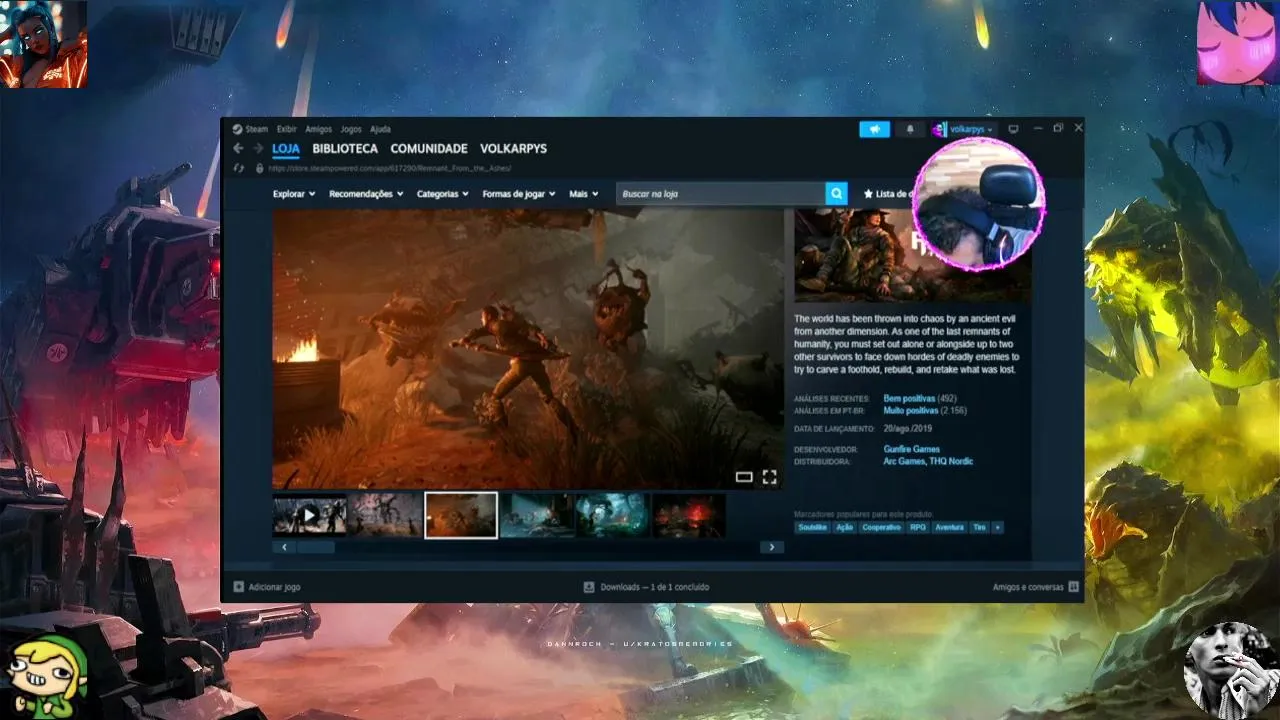Click the Tiro tag
Image resolution: width=1280 pixels, height=720 pixels.
click(979, 527)
